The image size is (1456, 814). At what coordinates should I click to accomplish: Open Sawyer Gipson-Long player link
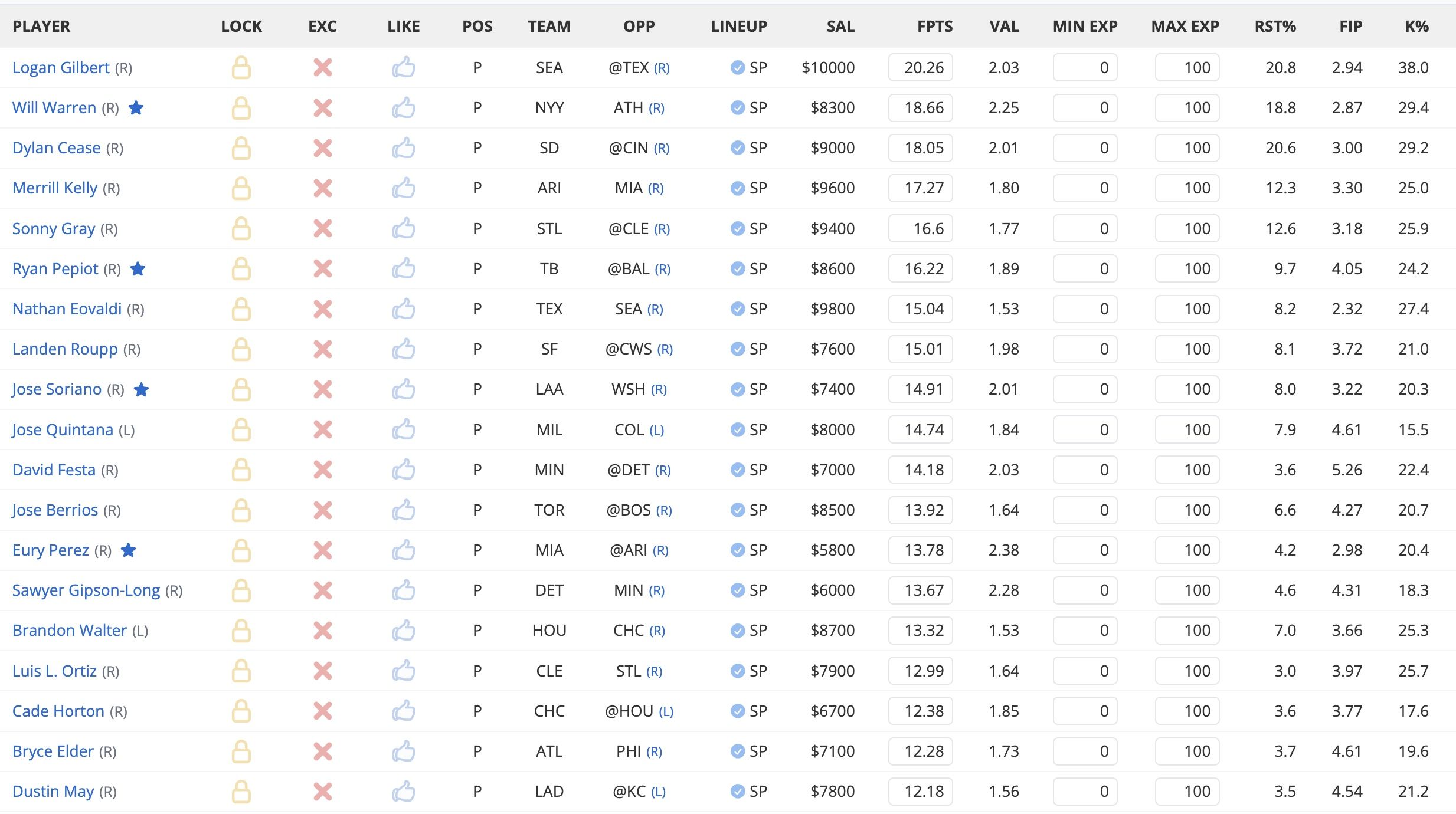(x=86, y=590)
